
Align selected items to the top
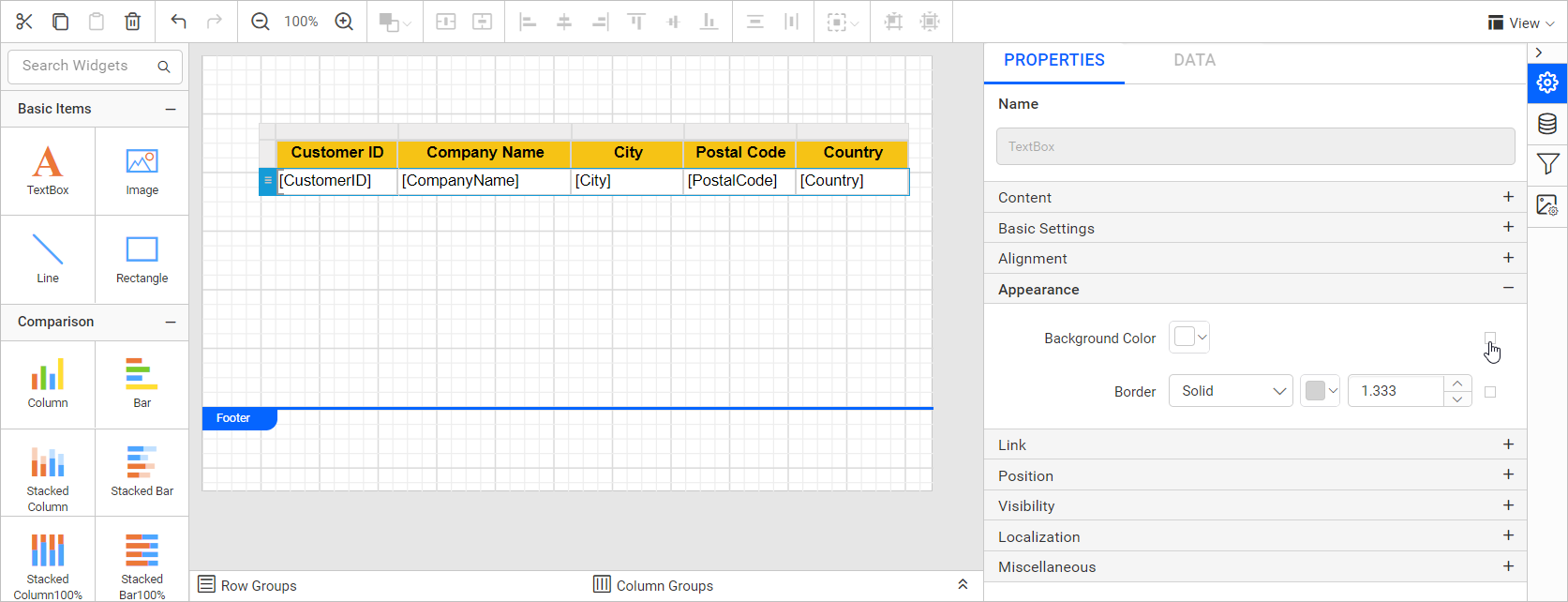point(636,22)
